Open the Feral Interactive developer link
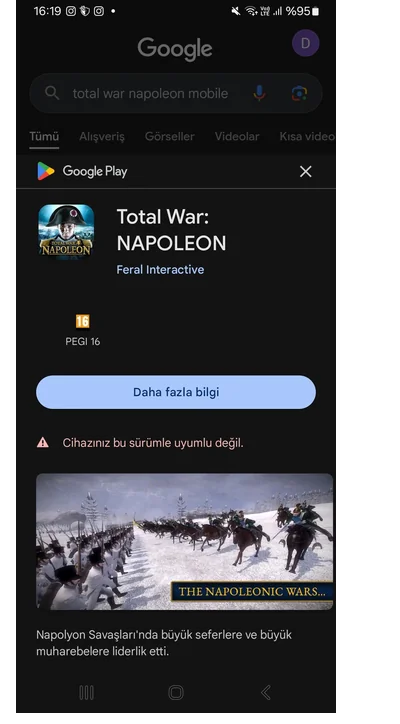The height and width of the screenshot is (724, 400). pos(160,270)
